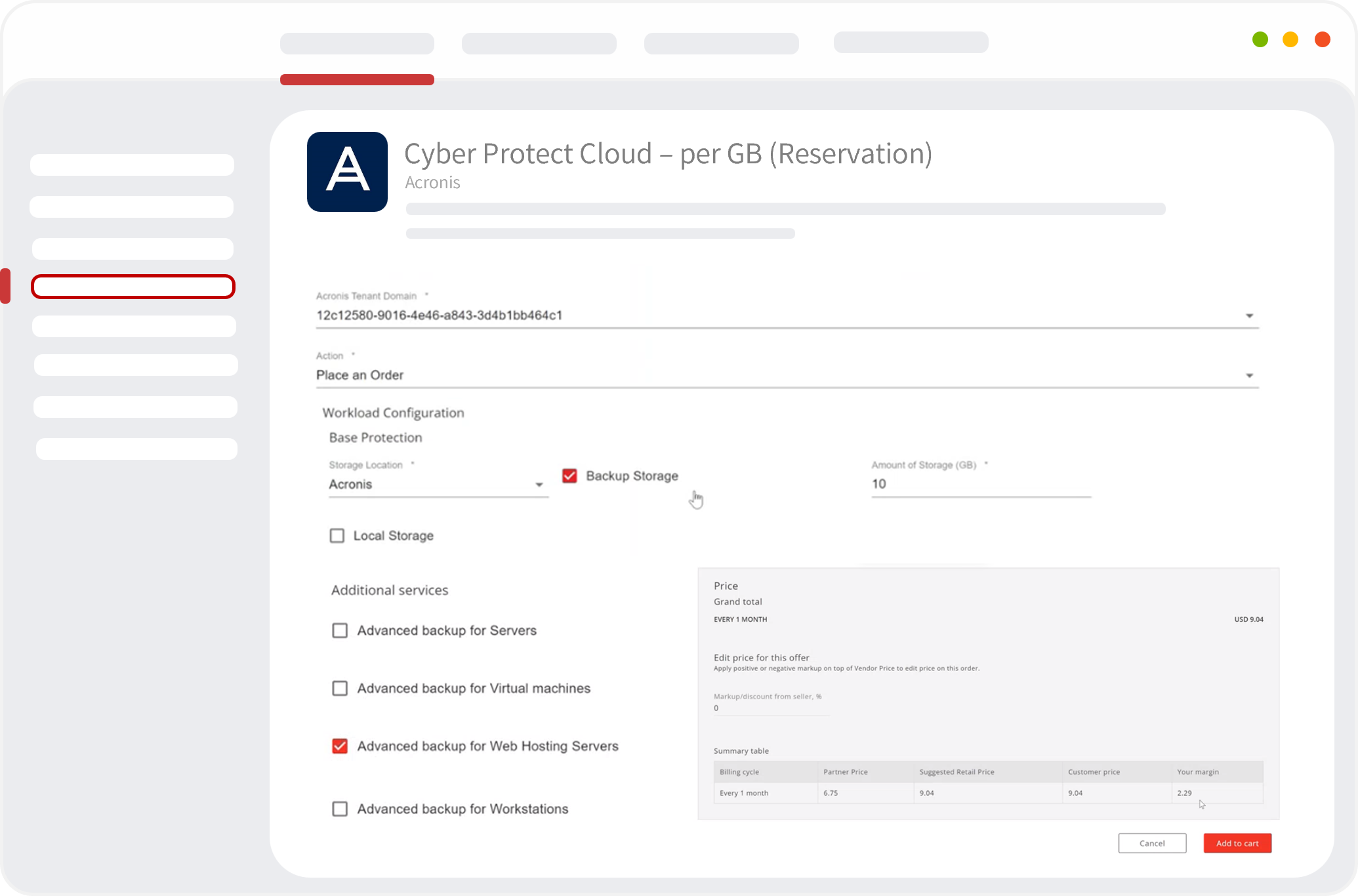This screenshot has width=1358, height=896.
Task: Click the Edit price for this offer text
Action: [x=761, y=657]
